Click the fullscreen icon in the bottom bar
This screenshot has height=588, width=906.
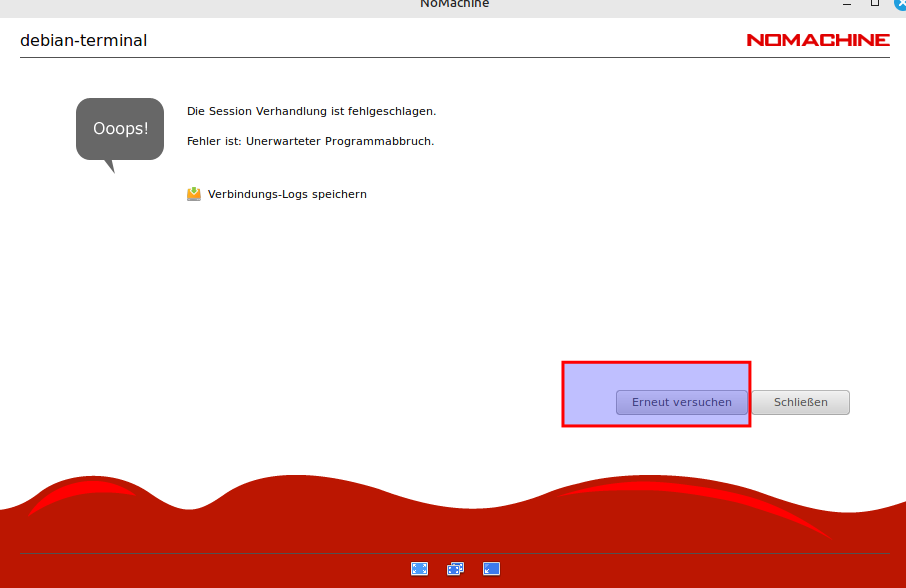click(x=419, y=569)
